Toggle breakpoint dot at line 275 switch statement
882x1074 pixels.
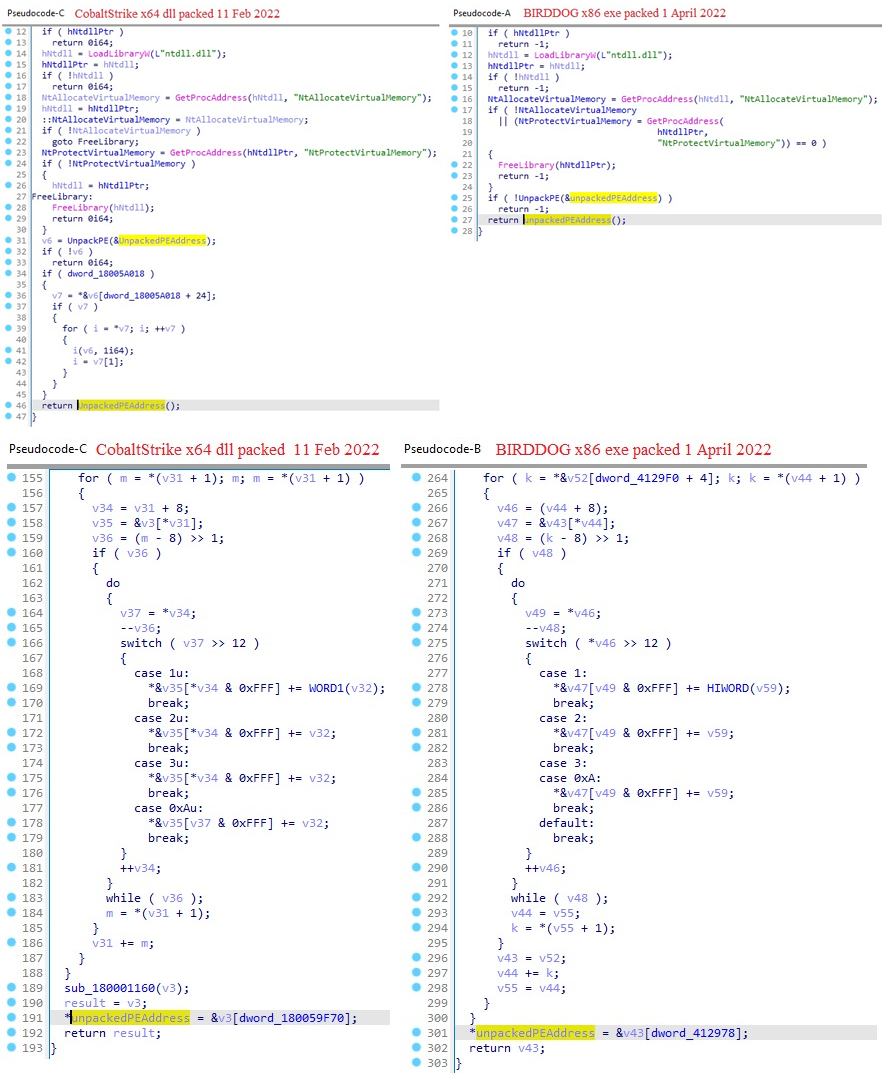pos(416,642)
